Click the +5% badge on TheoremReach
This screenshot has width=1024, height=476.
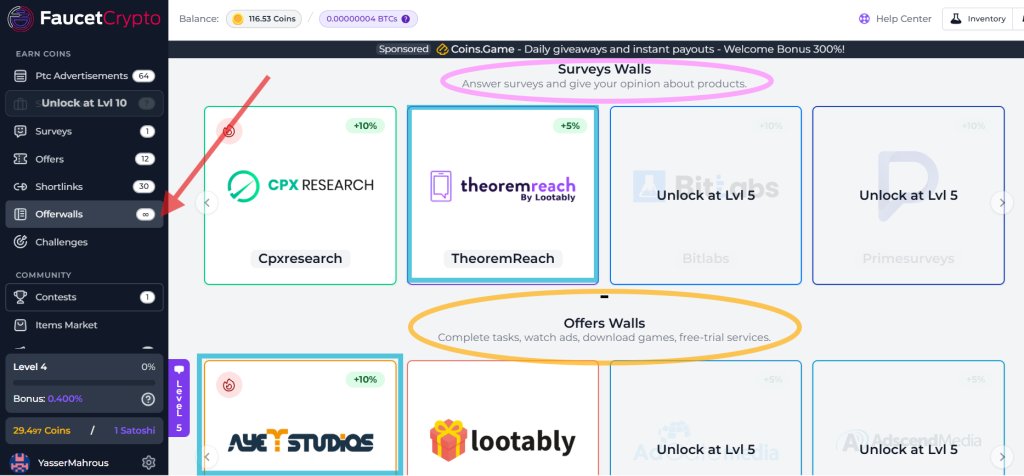click(570, 125)
